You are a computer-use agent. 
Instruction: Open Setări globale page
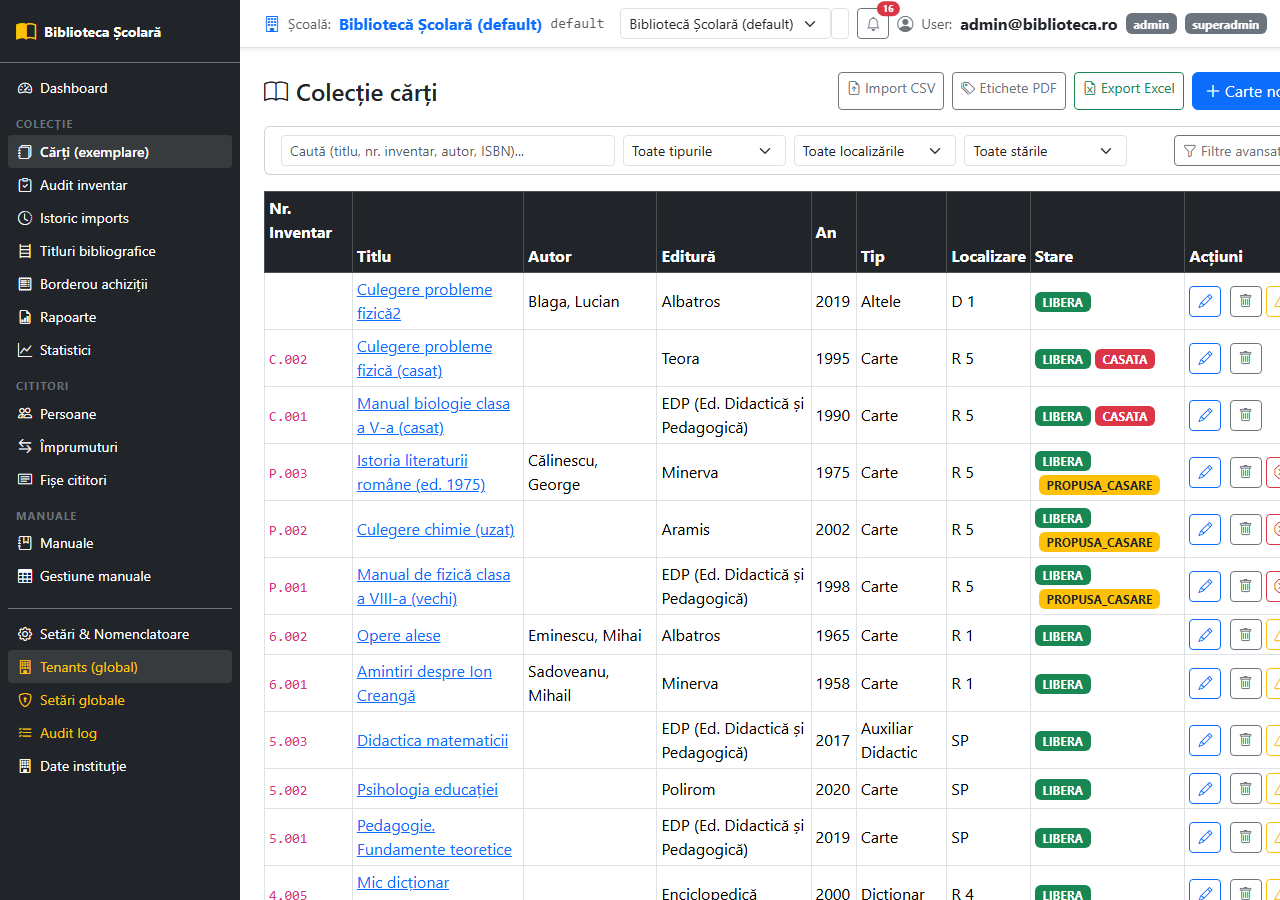[120, 700]
